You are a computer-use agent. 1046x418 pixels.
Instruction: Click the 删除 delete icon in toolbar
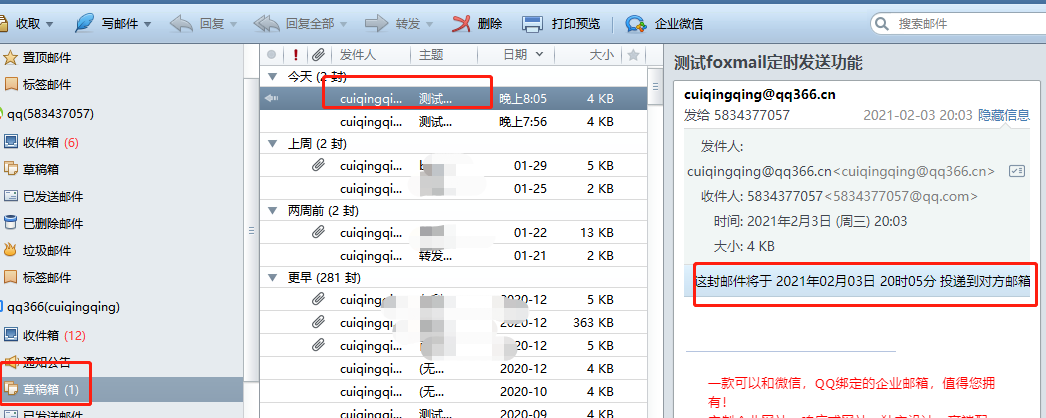pyautogui.click(x=461, y=23)
